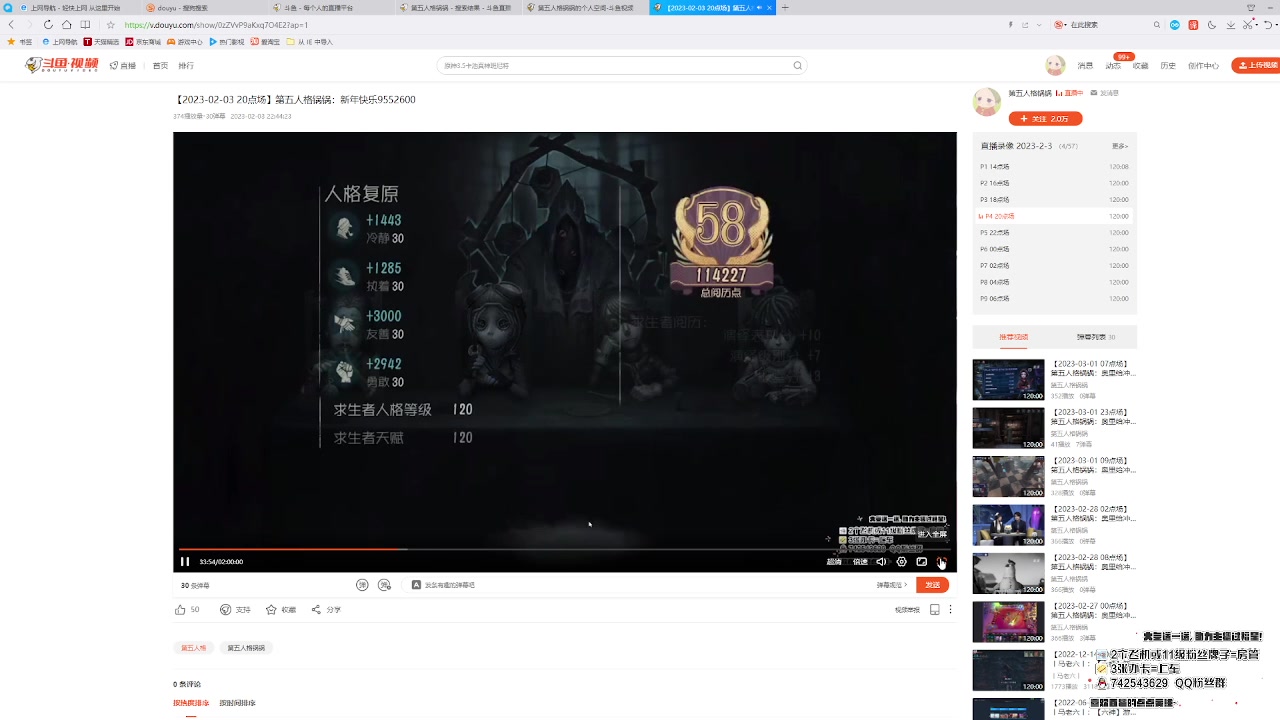The width and height of the screenshot is (1280, 720).
Task: Open 历史 history in the header
Action: tap(1168, 65)
